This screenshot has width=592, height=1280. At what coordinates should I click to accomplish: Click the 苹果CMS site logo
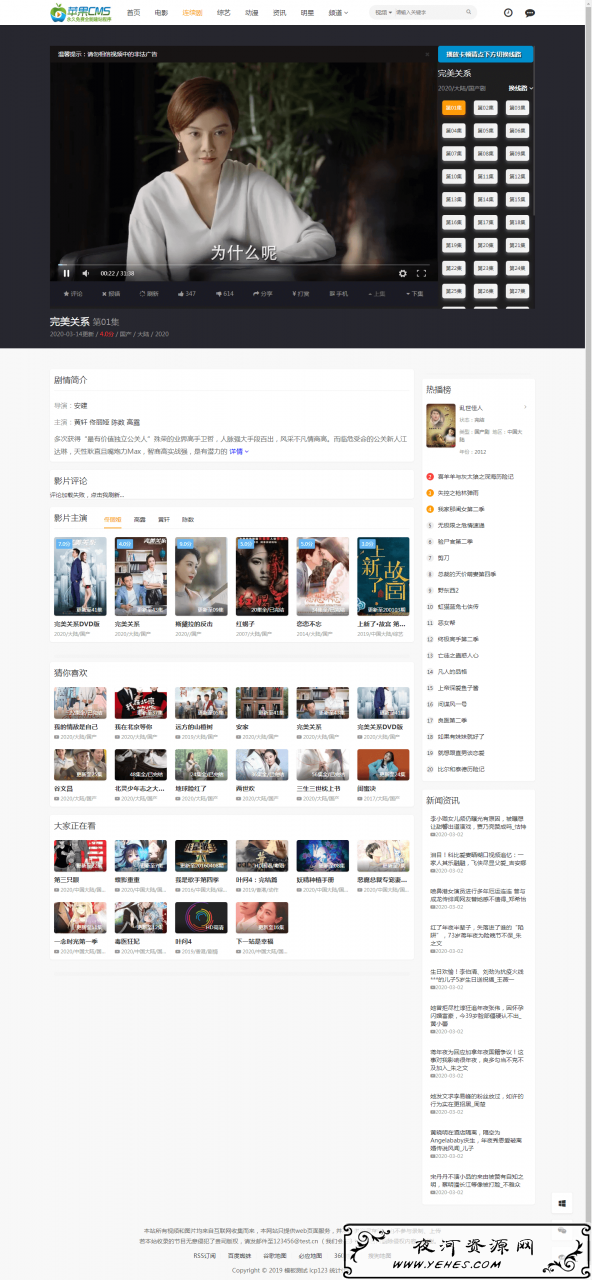coord(81,13)
